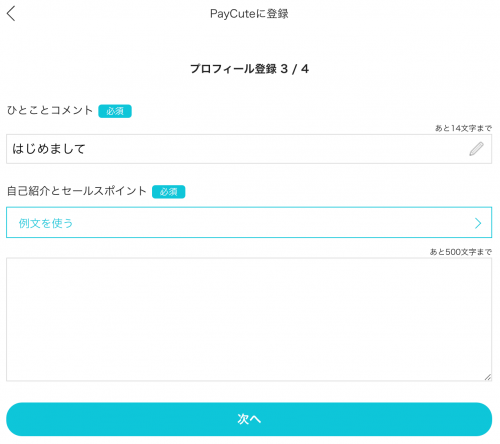This screenshot has height=444, width=500.
Task: Click the 自己紹介とセールスポイント label
Action: click(77, 191)
